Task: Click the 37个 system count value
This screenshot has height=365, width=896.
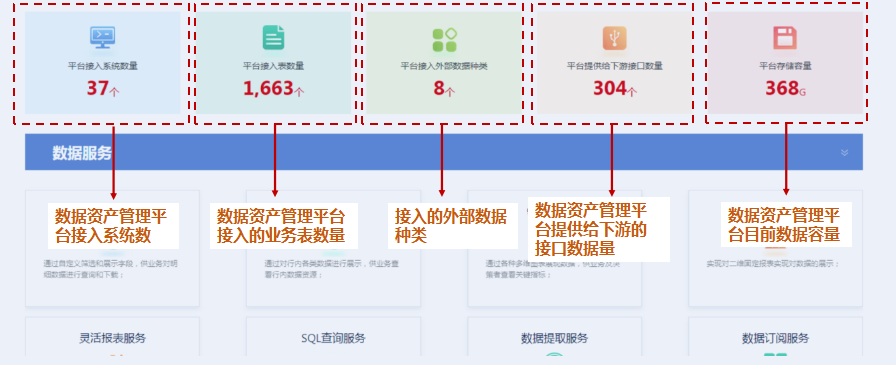Action: pyautogui.click(x=103, y=89)
